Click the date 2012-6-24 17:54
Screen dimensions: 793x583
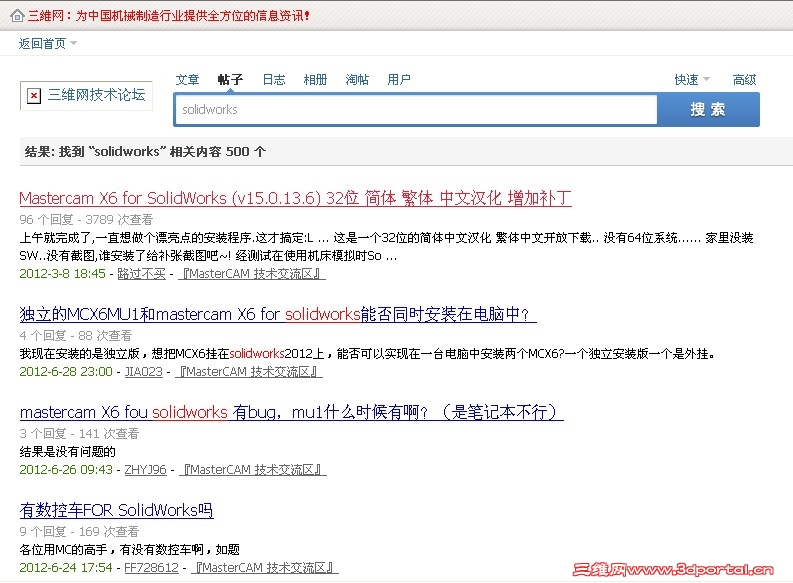tap(66, 567)
